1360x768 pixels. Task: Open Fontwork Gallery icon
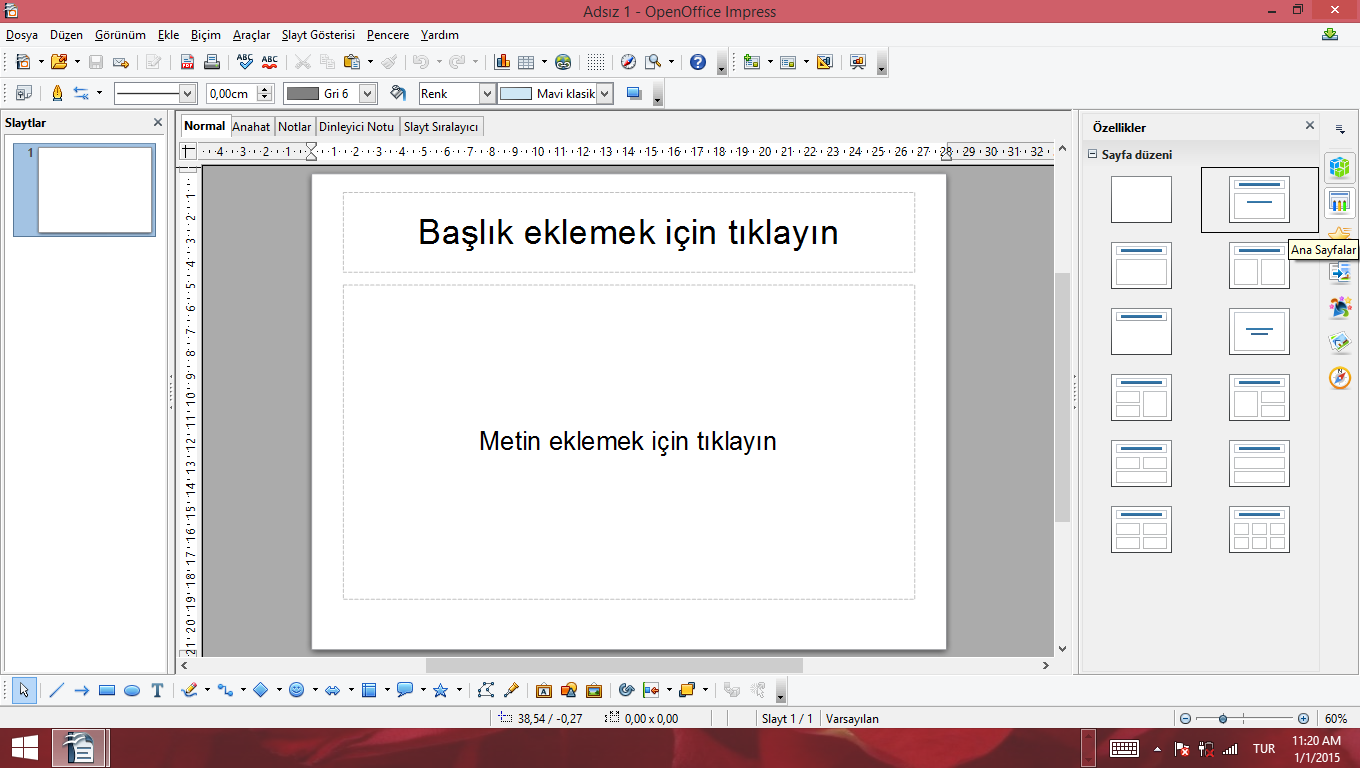[544, 690]
